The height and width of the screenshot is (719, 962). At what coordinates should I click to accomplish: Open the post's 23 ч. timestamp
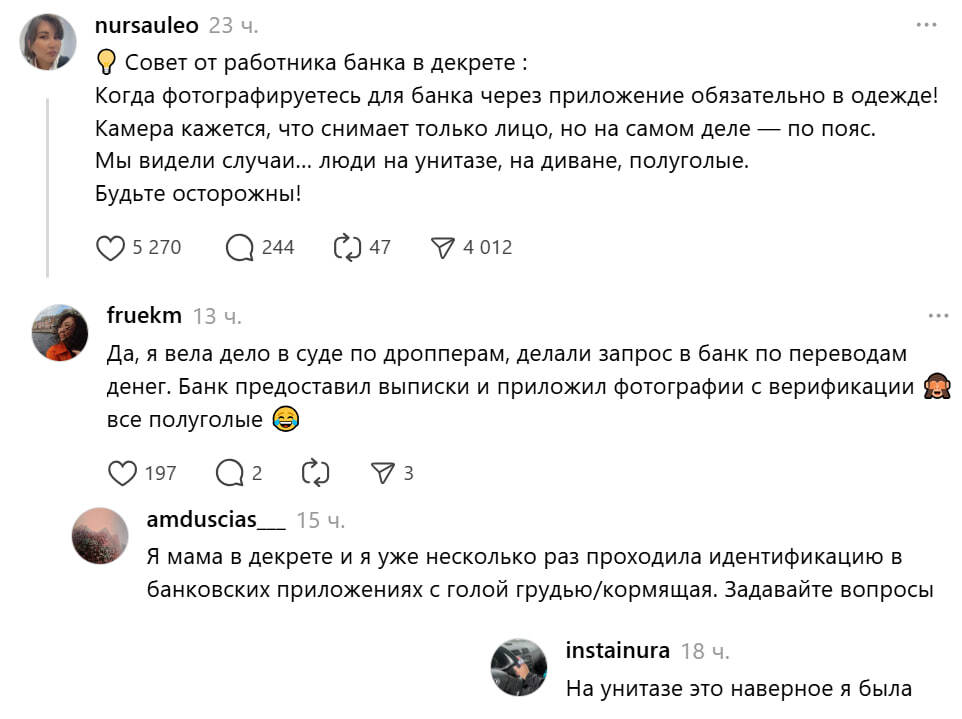pyautogui.click(x=234, y=26)
